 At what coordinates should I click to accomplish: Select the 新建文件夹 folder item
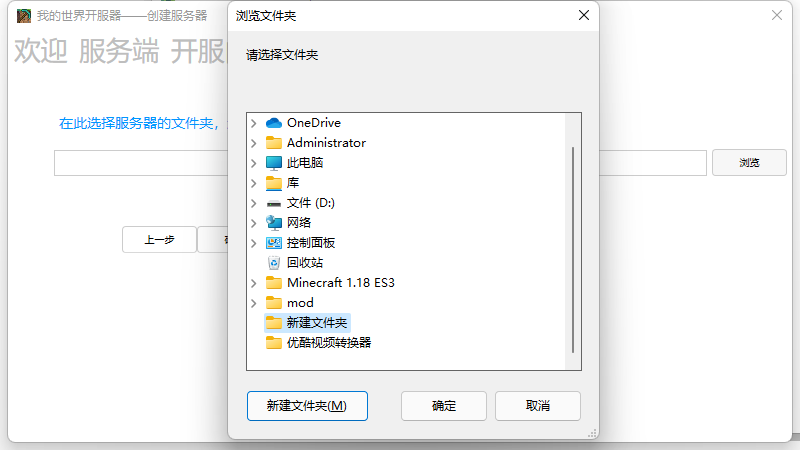[x=307, y=323]
